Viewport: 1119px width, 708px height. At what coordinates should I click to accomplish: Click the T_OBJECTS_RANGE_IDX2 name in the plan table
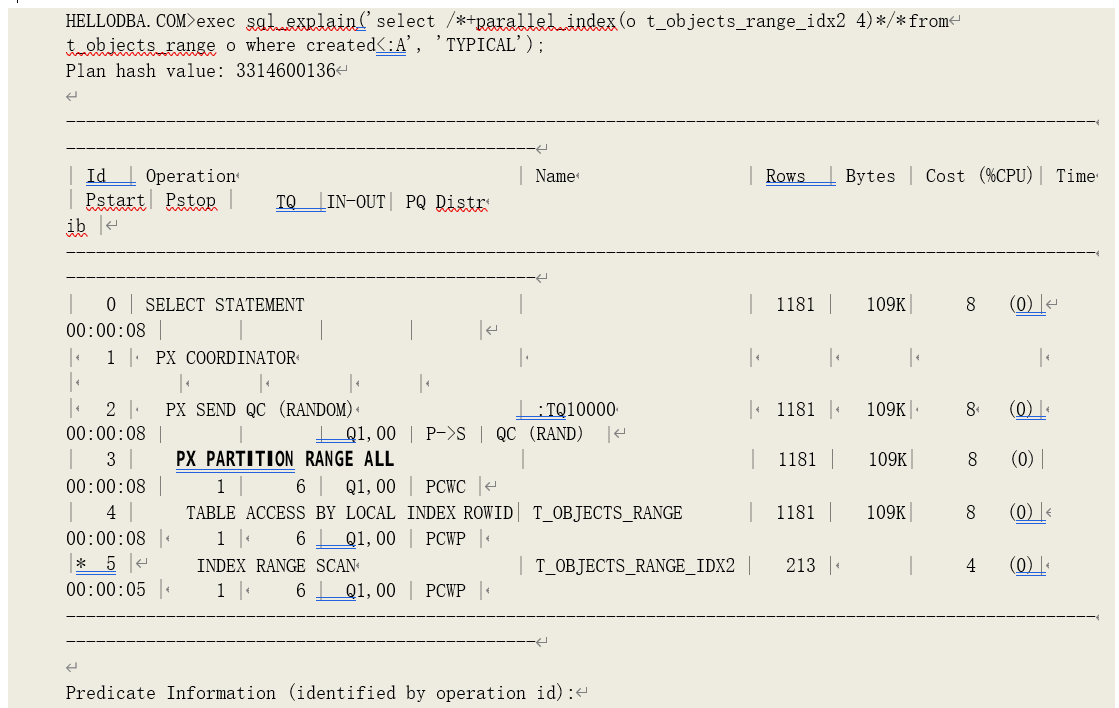point(635,566)
